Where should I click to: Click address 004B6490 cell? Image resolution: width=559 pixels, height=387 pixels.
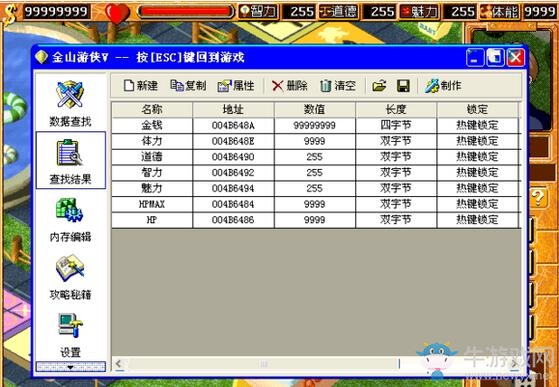click(233, 157)
